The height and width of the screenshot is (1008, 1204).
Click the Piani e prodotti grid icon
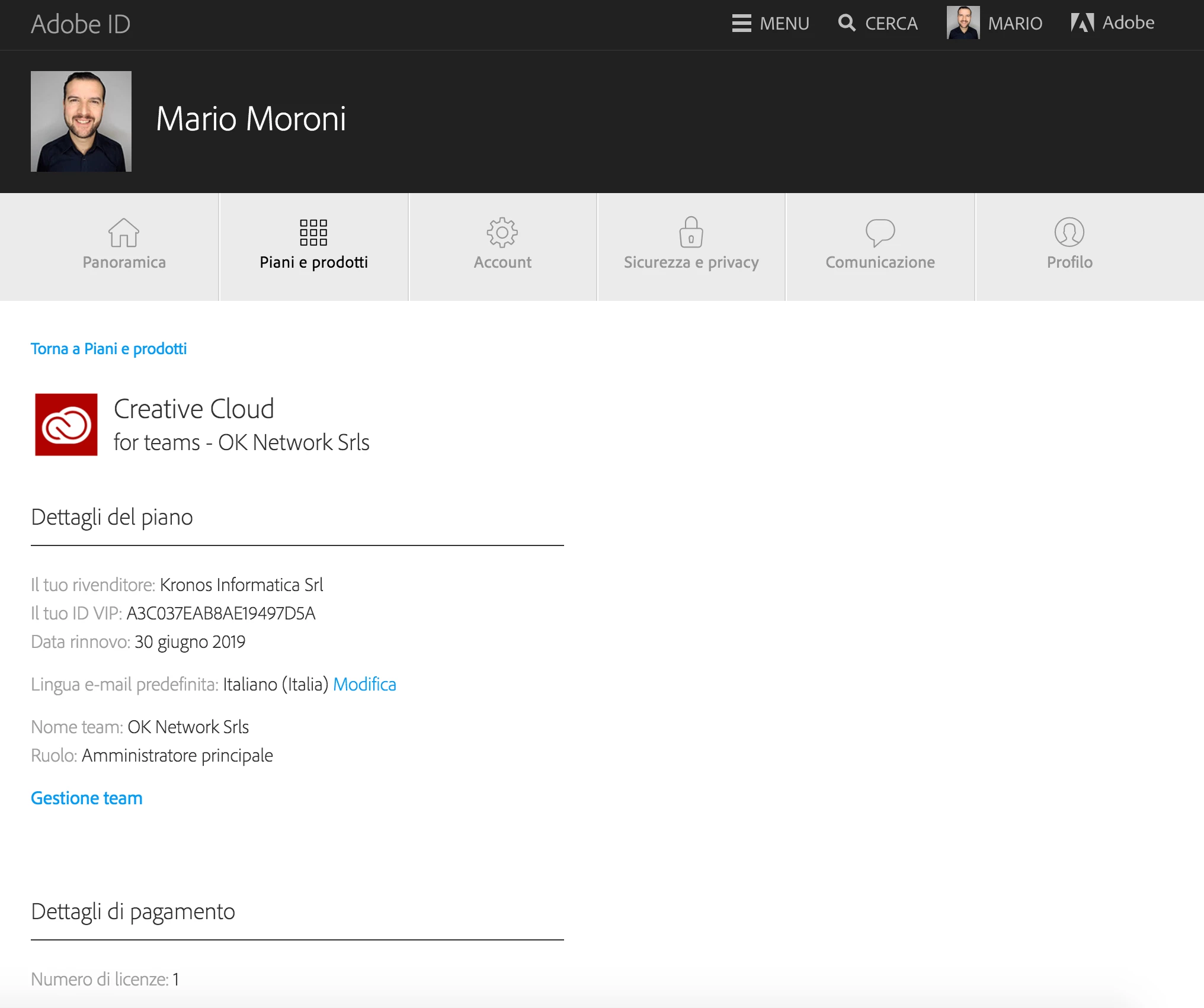coord(313,232)
